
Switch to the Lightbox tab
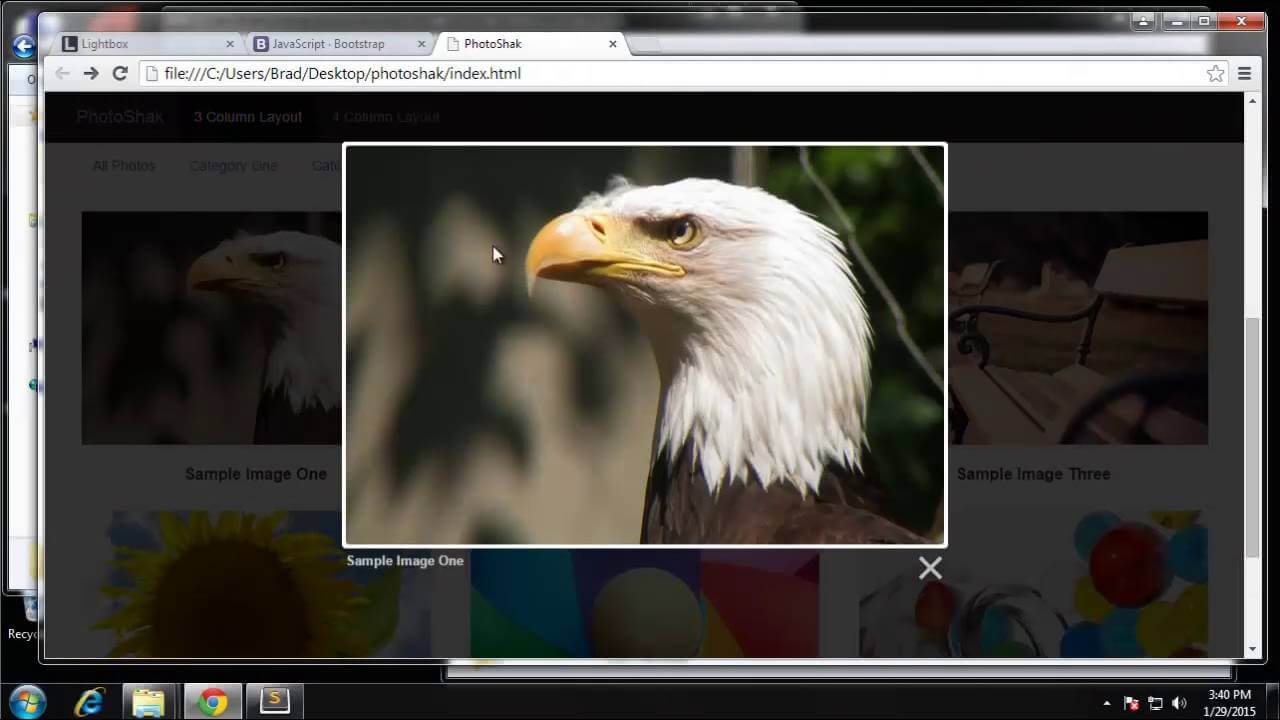click(146, 44)
